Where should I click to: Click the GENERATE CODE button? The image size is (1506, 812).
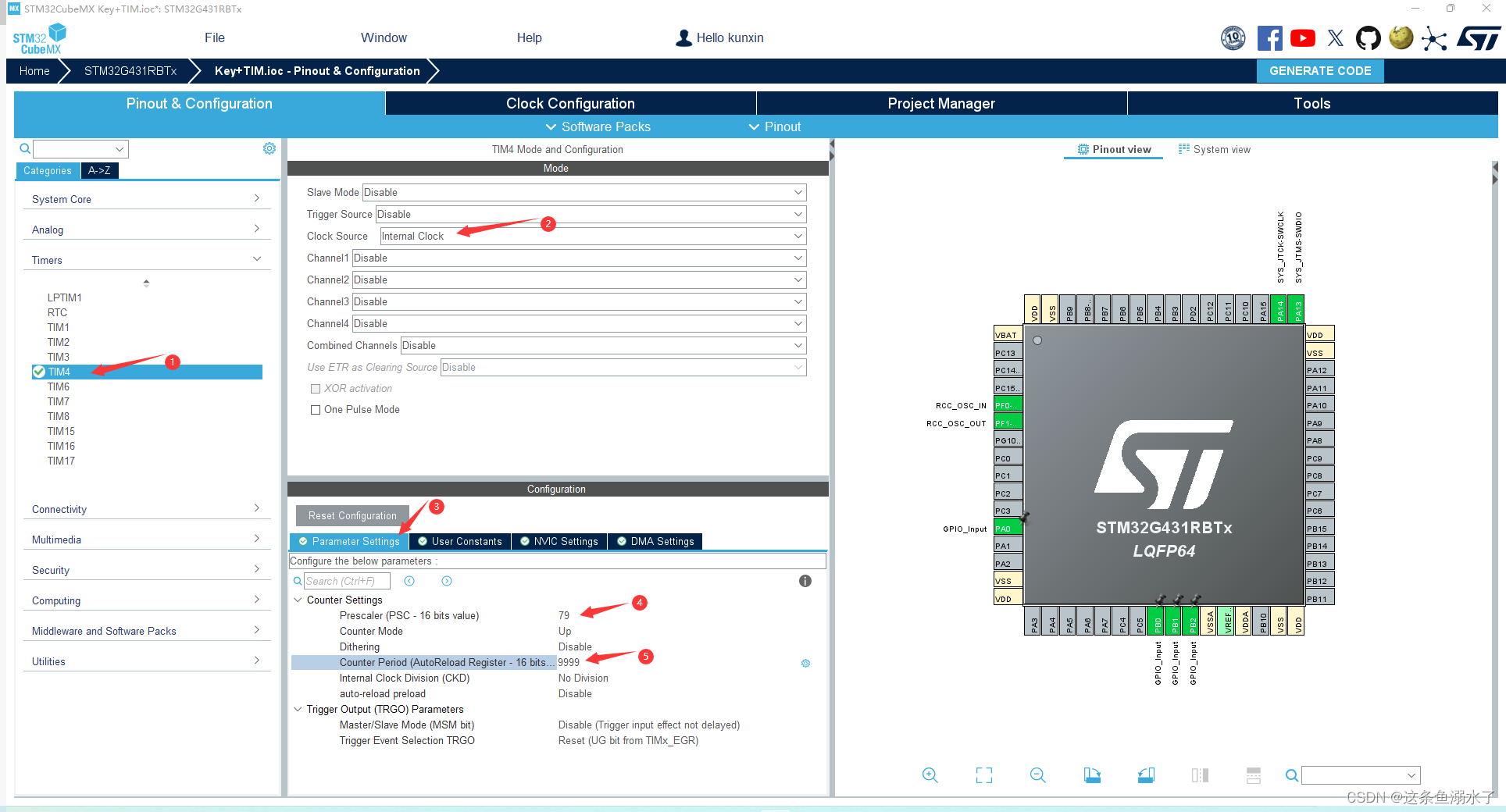(1320, 70)
